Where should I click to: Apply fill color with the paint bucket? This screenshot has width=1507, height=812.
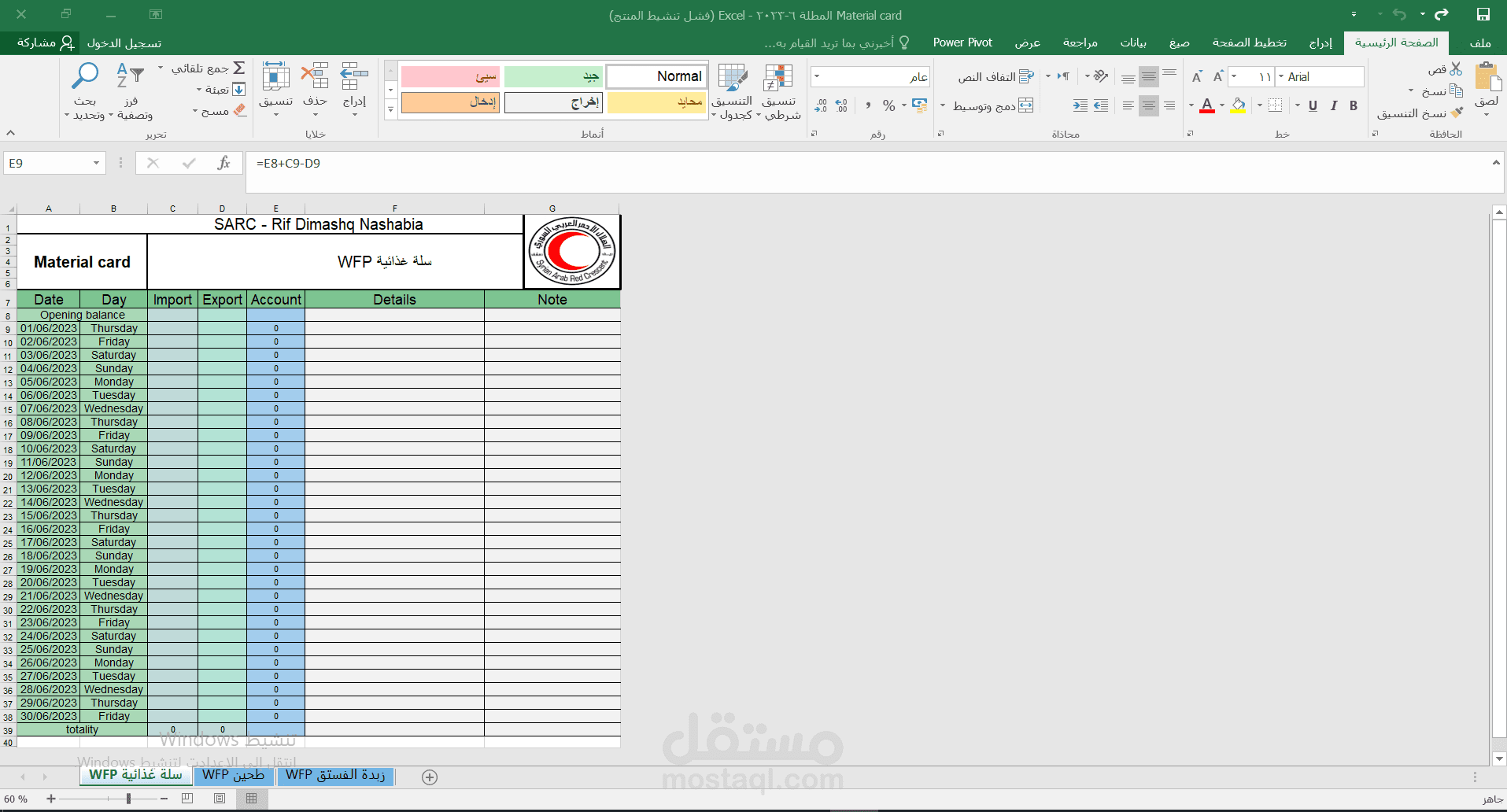(1239, 105)
